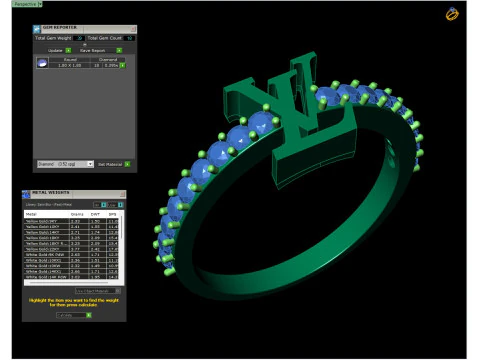
Task: Click the Round shape header cell
Action: click(x=70, y=59)
